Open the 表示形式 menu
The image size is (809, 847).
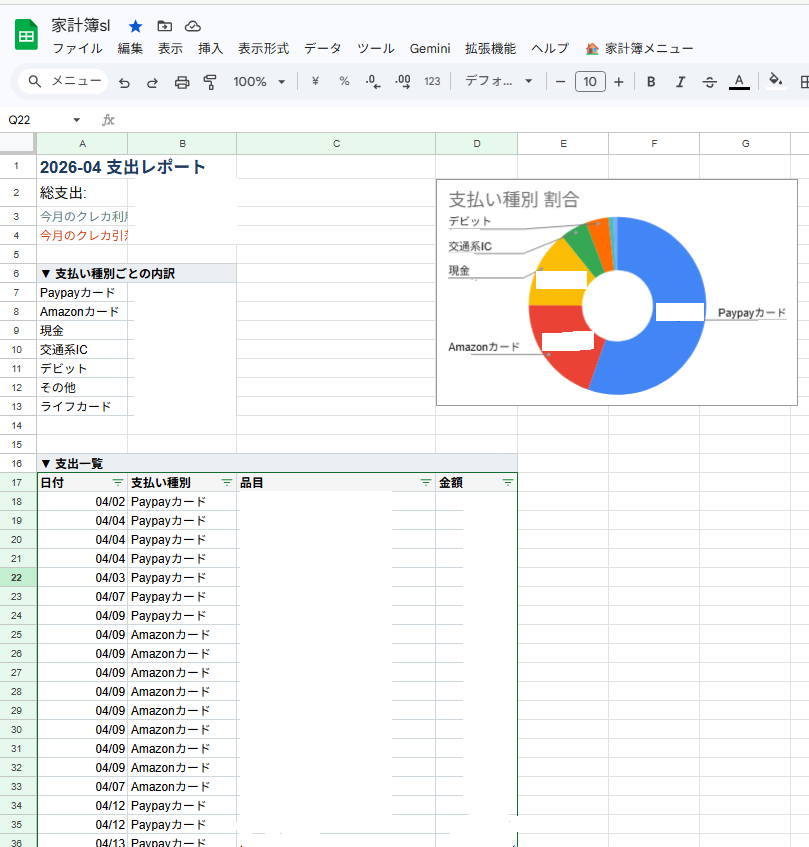click(264, 49)
